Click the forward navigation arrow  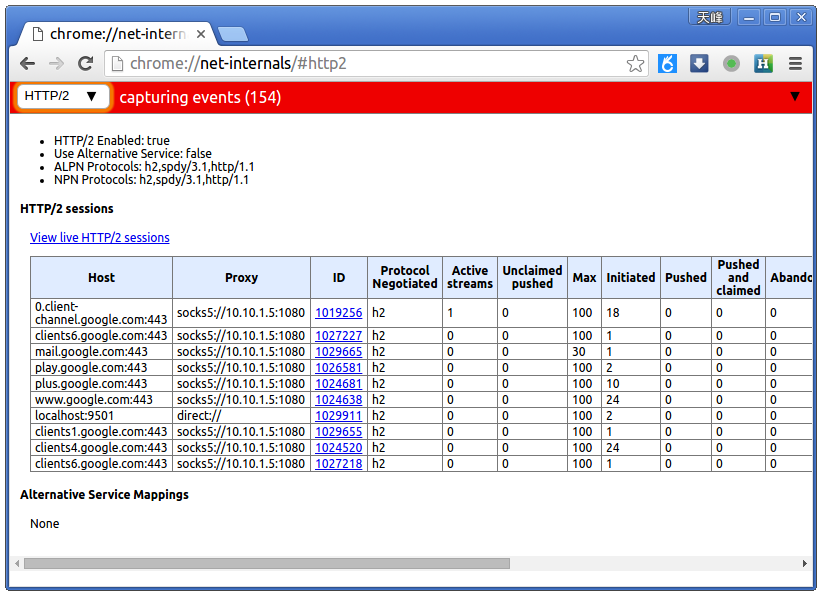[56, 64]
